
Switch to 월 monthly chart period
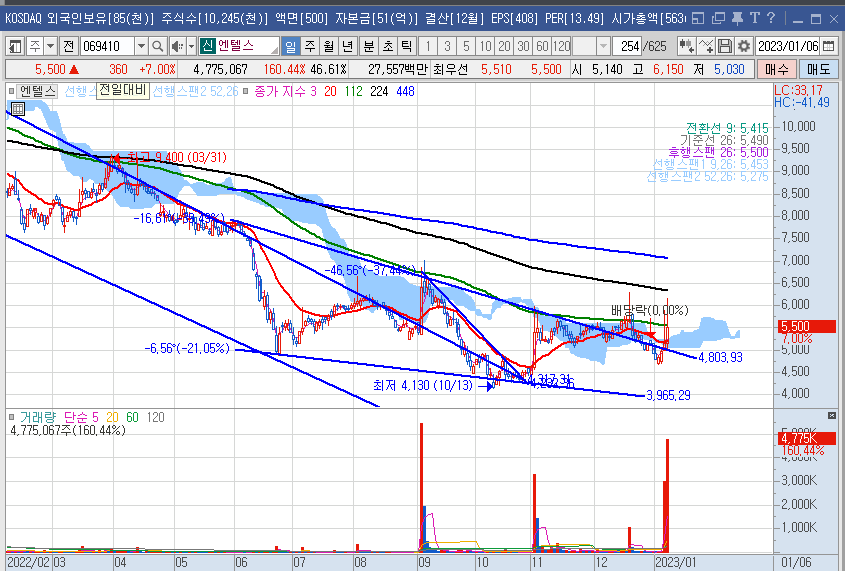tap(329, 46)
